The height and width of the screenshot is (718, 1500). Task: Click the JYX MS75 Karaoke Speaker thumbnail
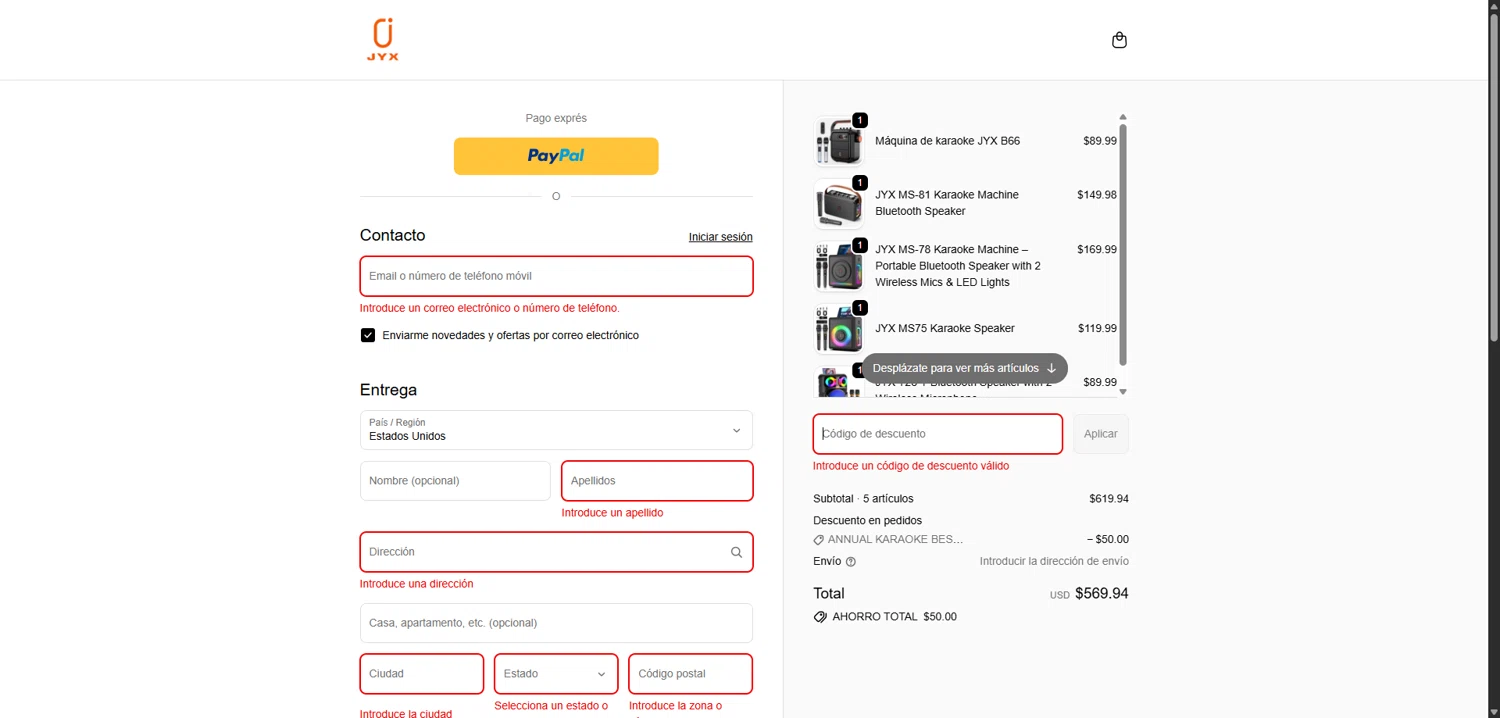point(839,329)
